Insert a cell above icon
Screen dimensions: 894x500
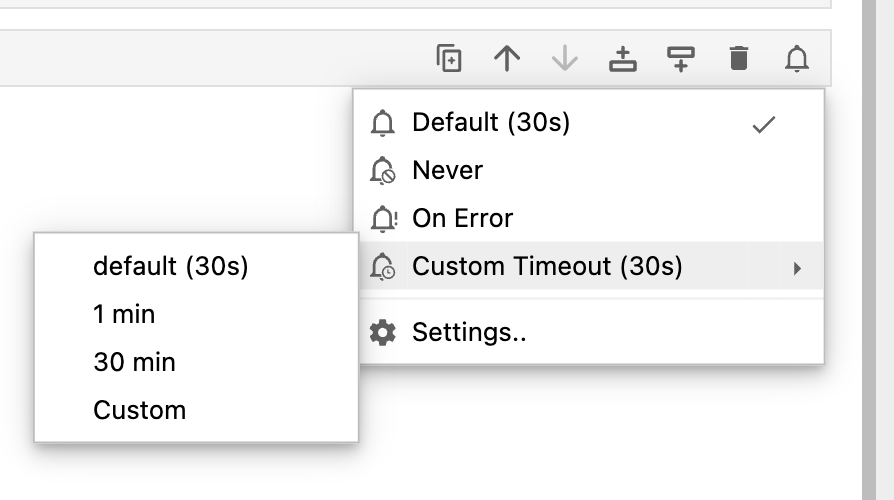(623, 59)
